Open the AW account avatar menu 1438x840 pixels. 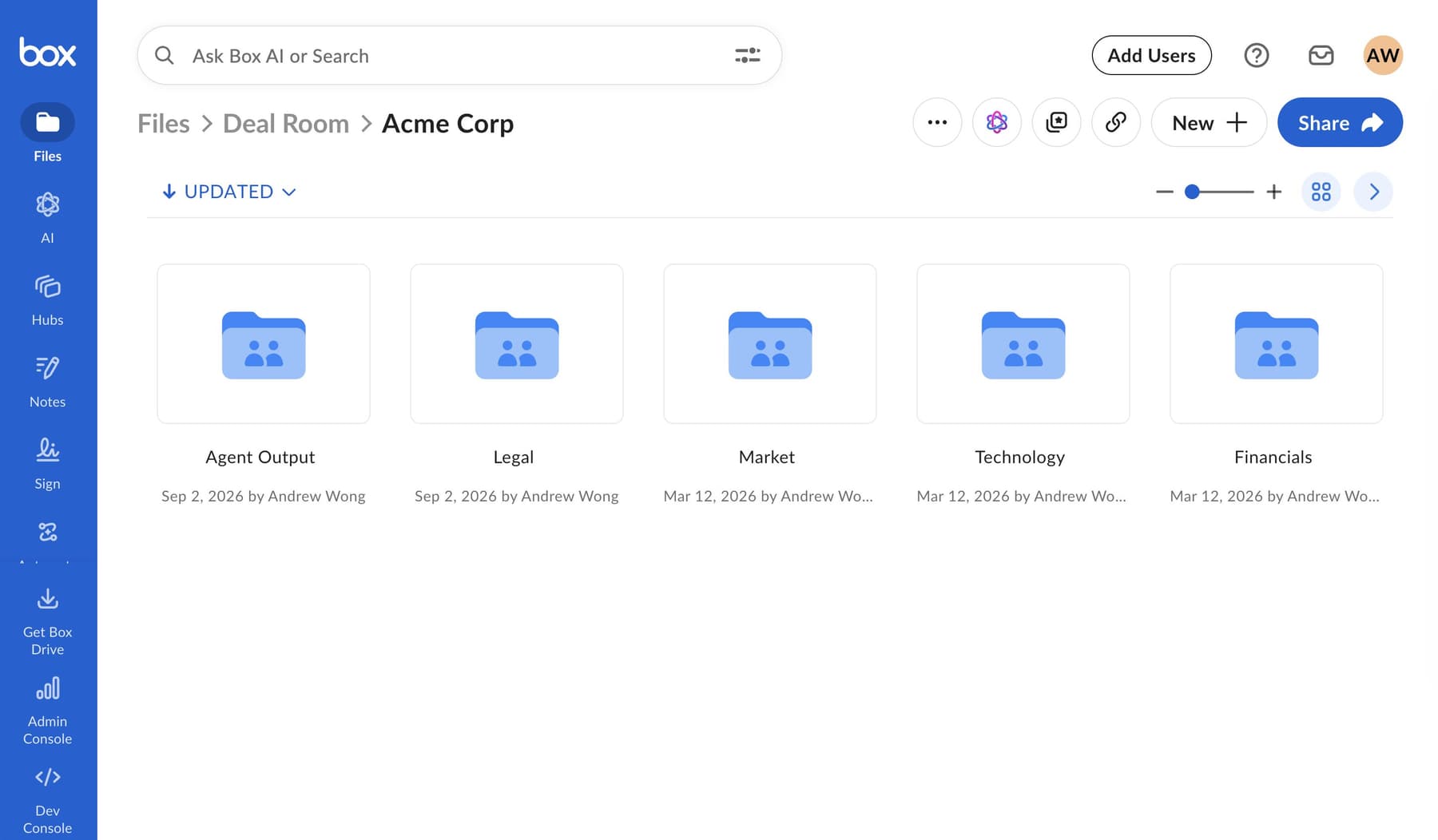[1383, 55]
